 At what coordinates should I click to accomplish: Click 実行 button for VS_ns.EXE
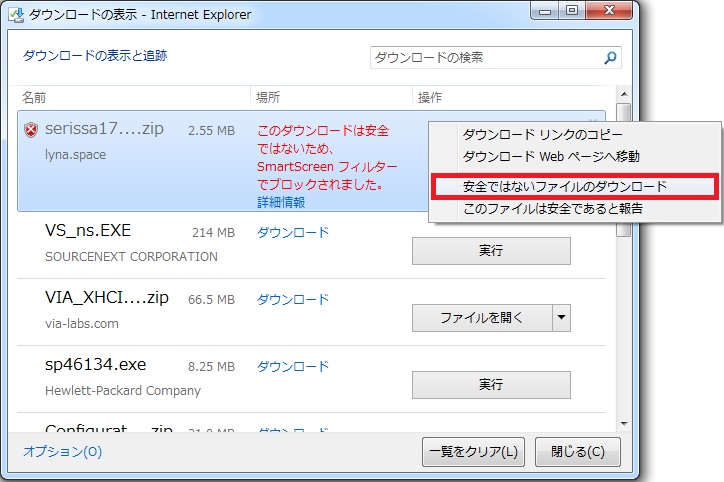[491, 251]
